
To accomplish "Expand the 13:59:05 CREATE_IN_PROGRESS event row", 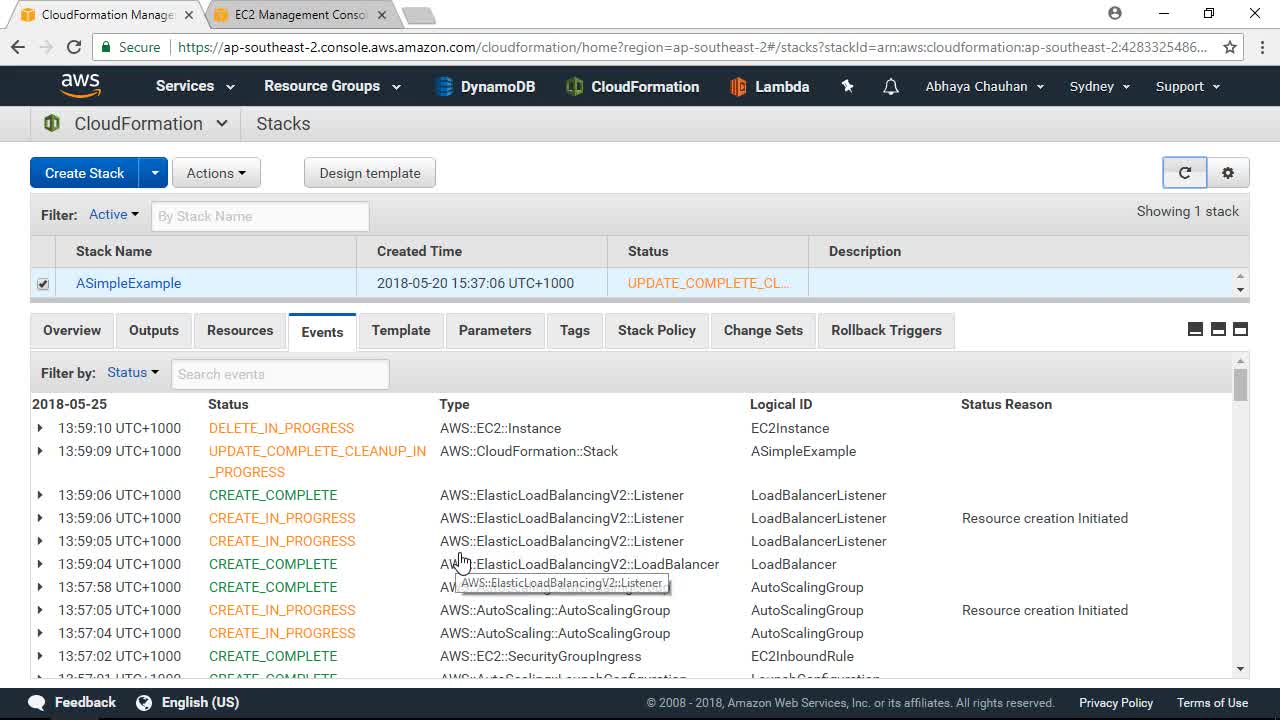I will tap(40, 541).
